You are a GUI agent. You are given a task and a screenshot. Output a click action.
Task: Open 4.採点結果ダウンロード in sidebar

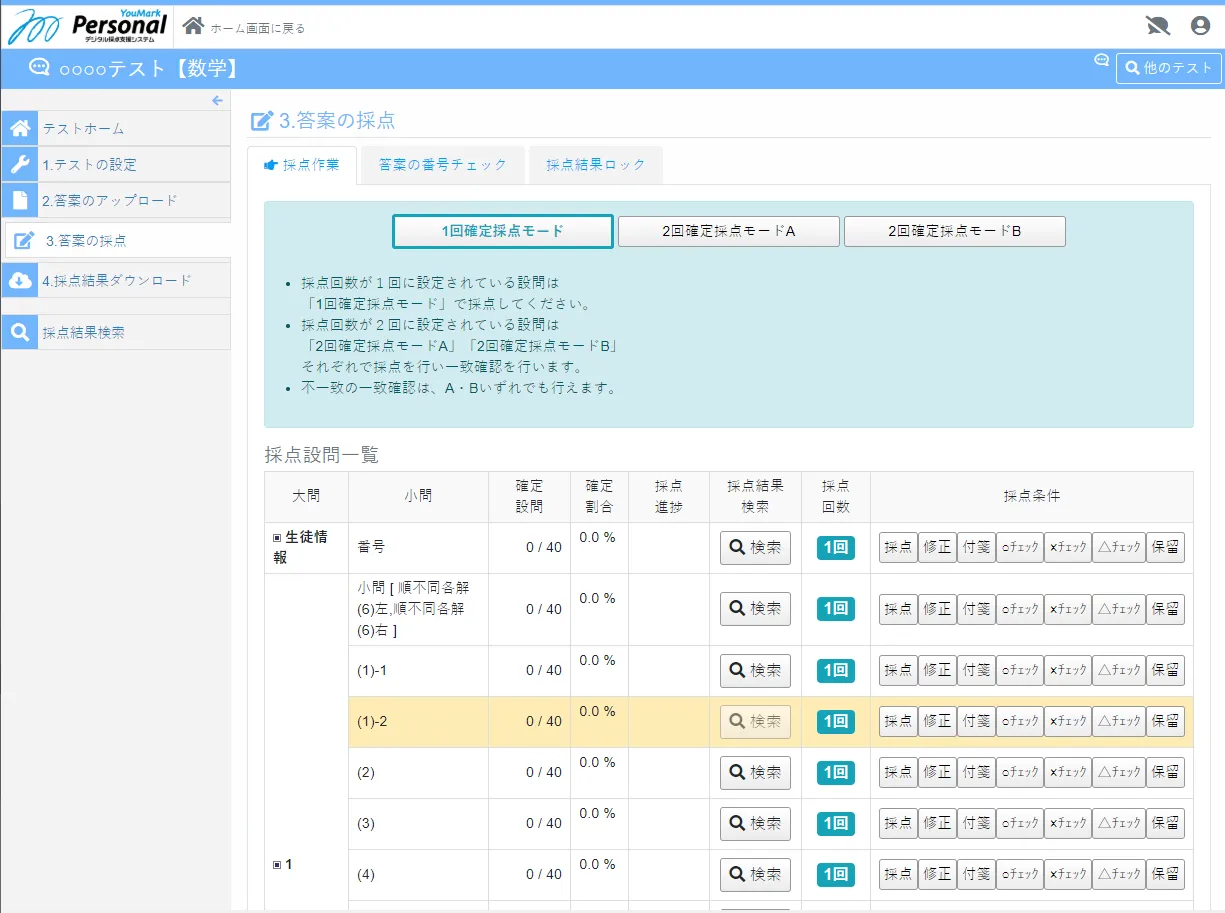click(115, 280)
